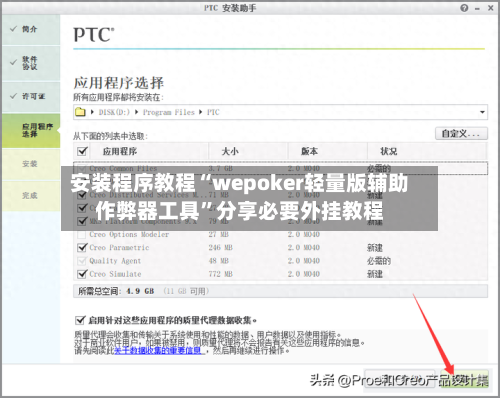
Task: Click 必需的 status in Quality Agent row
Action: pos(379,261)
